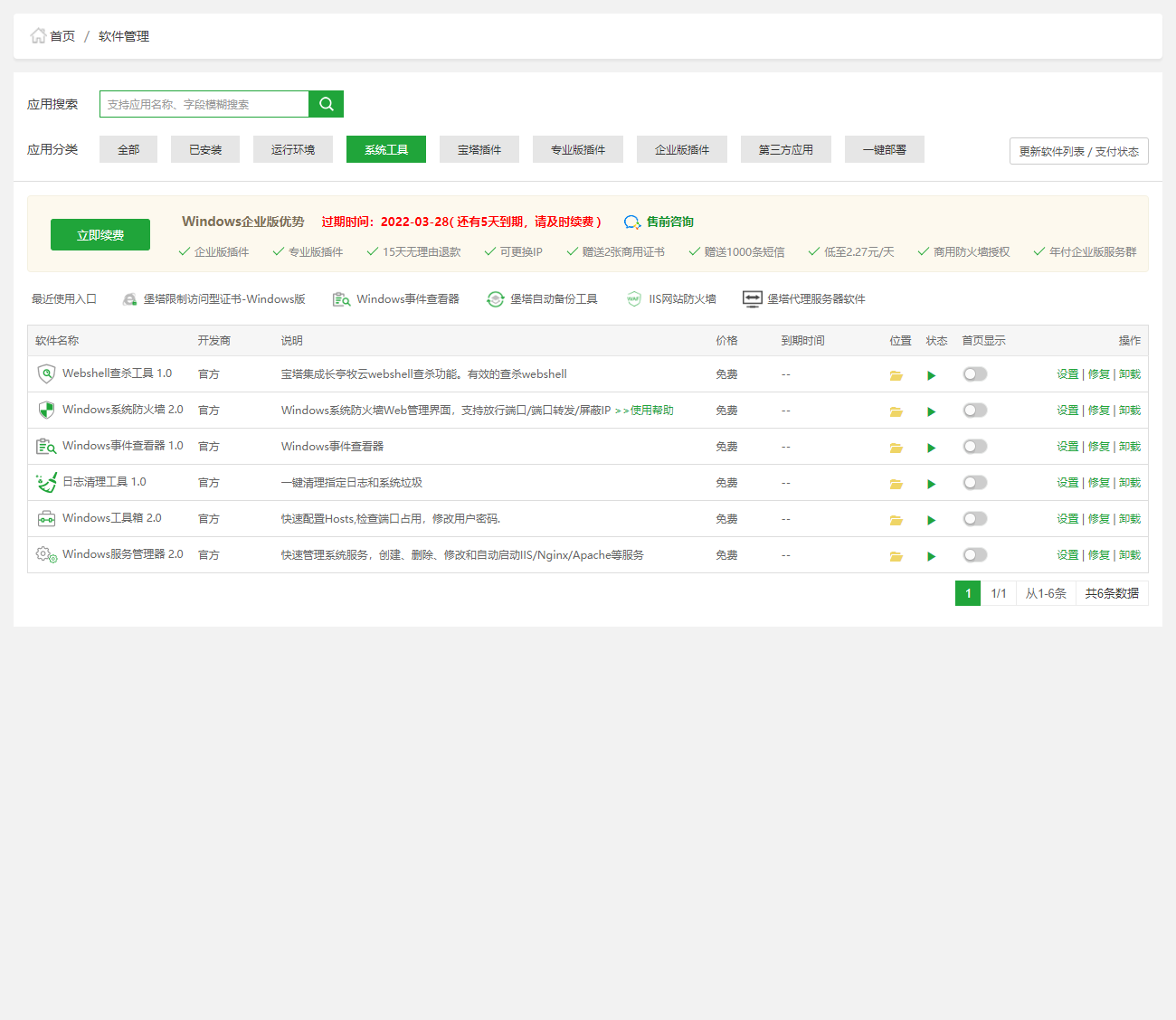Select the 专业版插件 category tab

(578, 149)
